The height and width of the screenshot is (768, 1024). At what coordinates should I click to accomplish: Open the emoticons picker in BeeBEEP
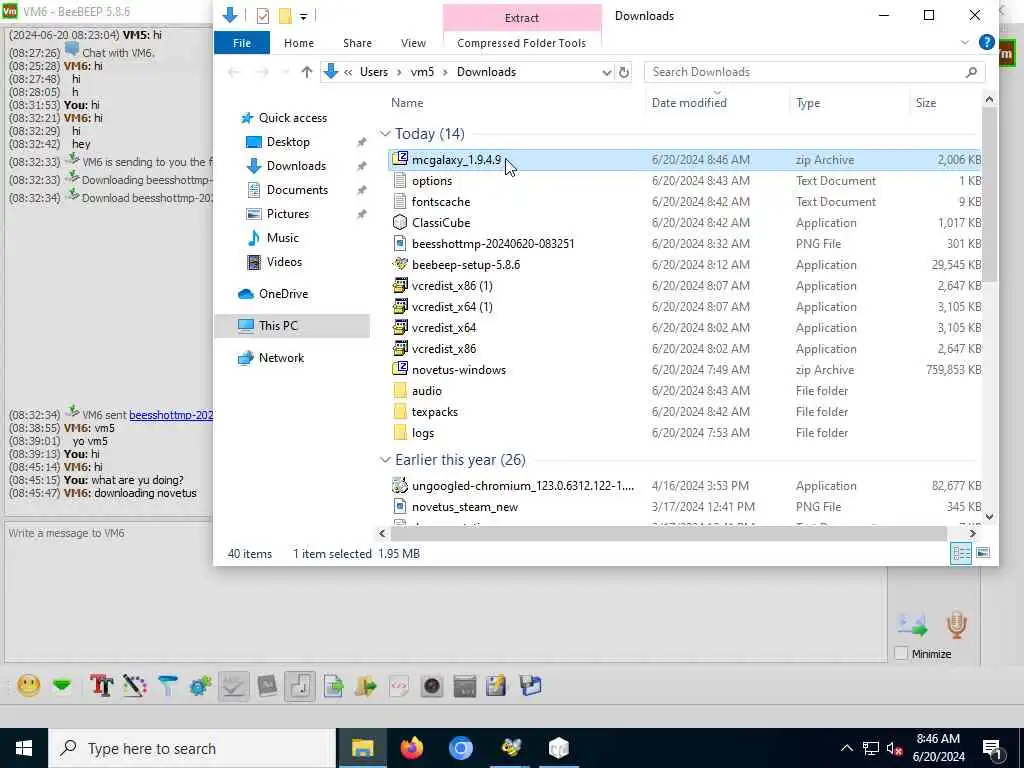29,686
